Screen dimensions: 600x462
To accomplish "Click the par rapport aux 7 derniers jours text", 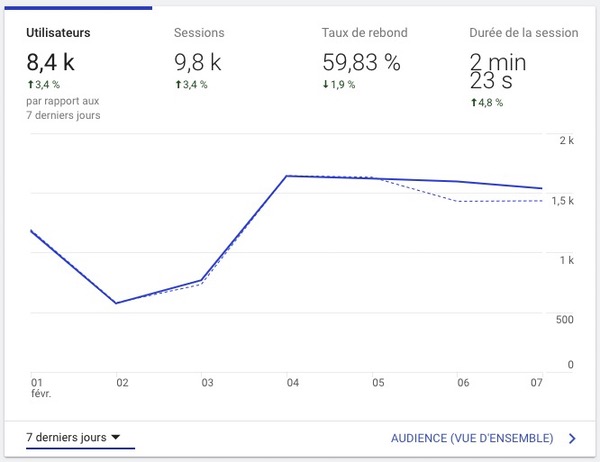I will [x=63, y=108].
